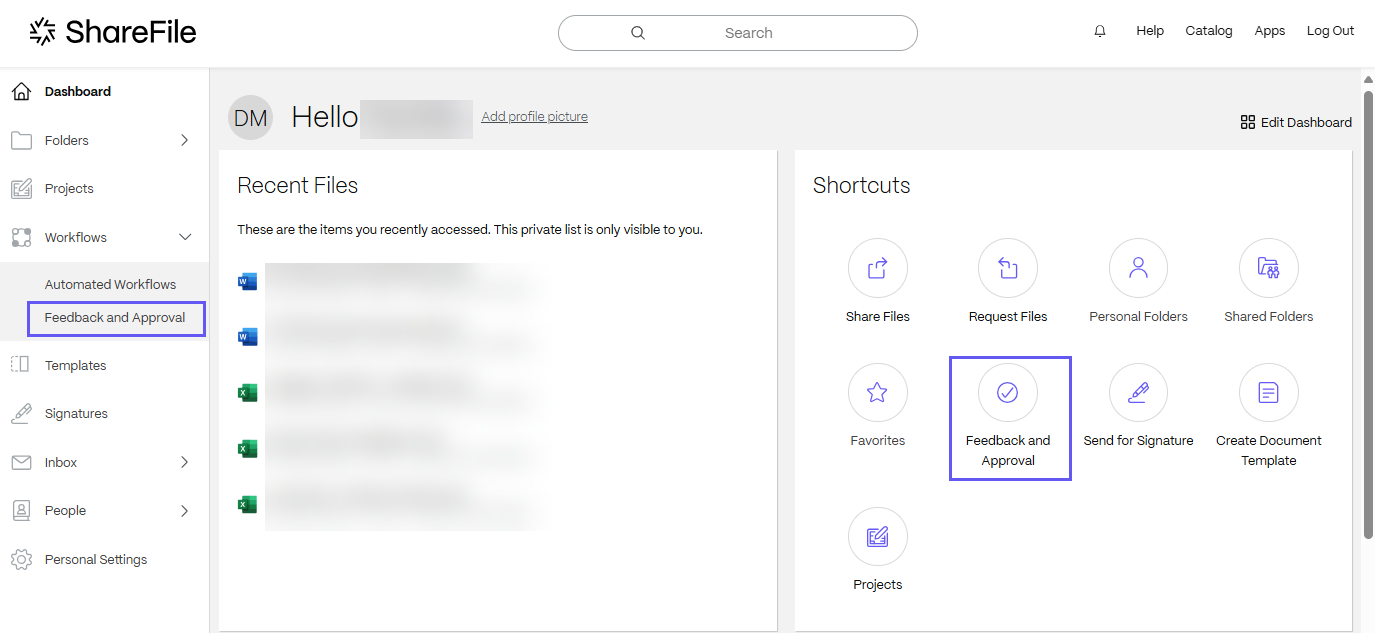Image resolution: width=1375 pixels, height=633 pixels.
Task: Open the Send for Signature shortcut
Action: [x=1138, y=392]
